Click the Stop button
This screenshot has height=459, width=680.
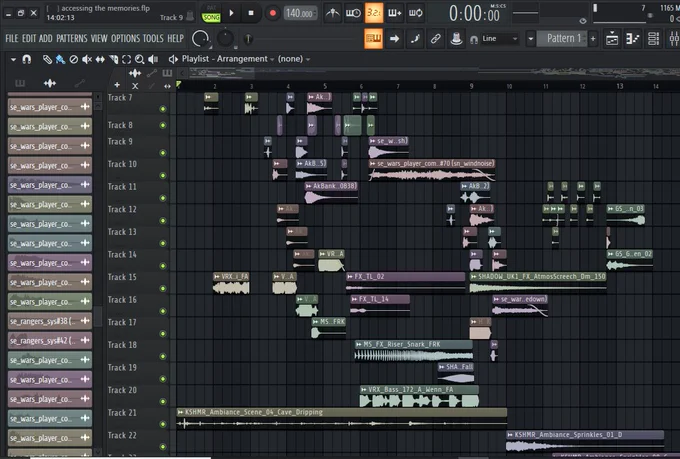point(251,13)
